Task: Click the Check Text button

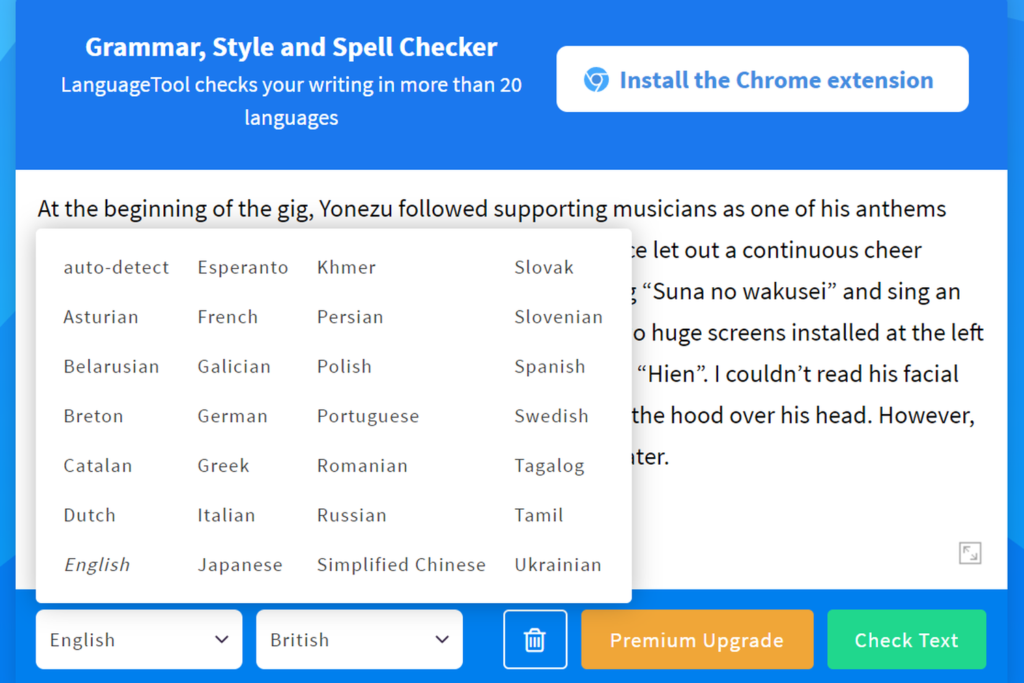Action: point(906,639)
